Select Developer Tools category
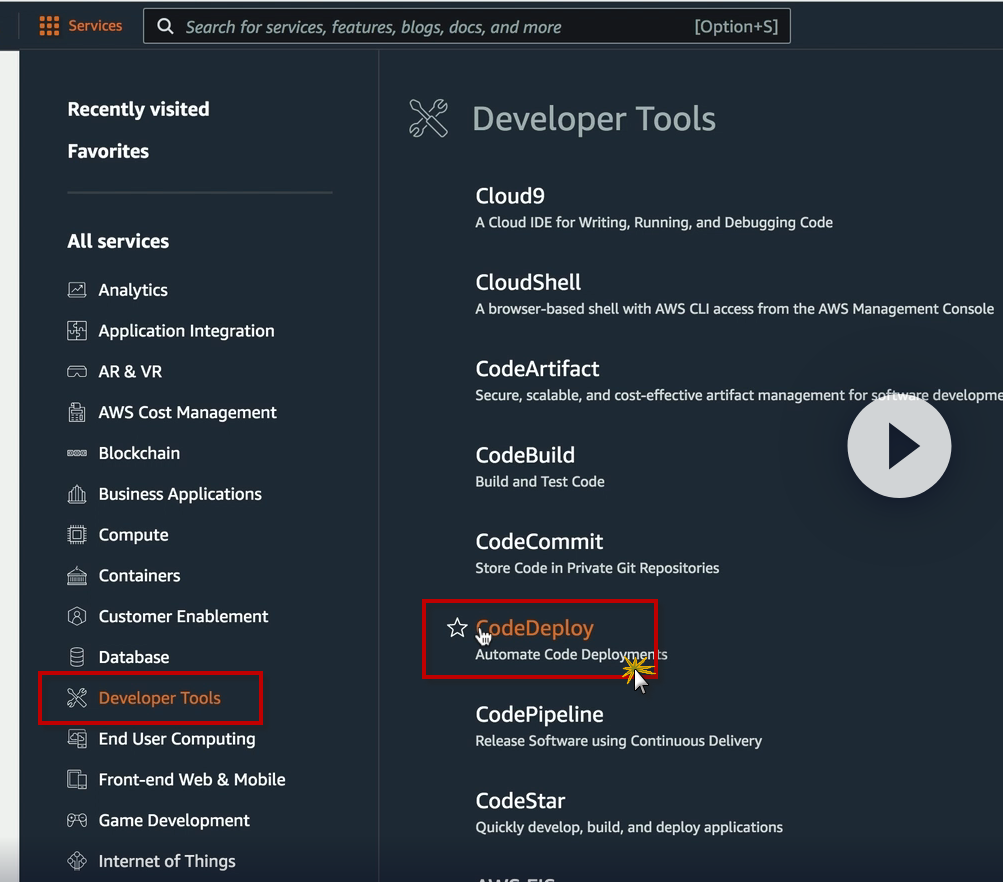 159,698
